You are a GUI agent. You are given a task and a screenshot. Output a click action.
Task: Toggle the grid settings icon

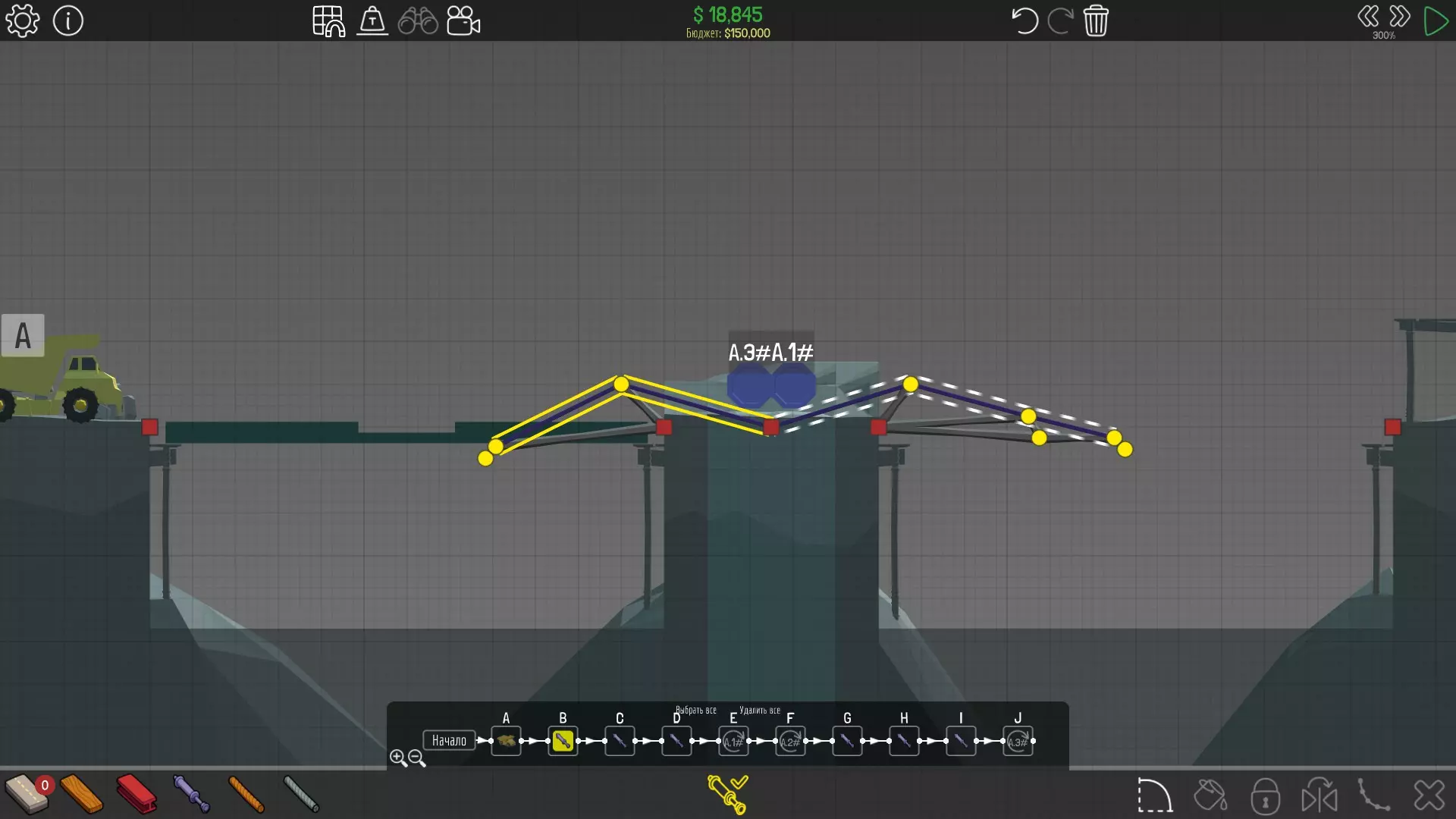point(328,20)
